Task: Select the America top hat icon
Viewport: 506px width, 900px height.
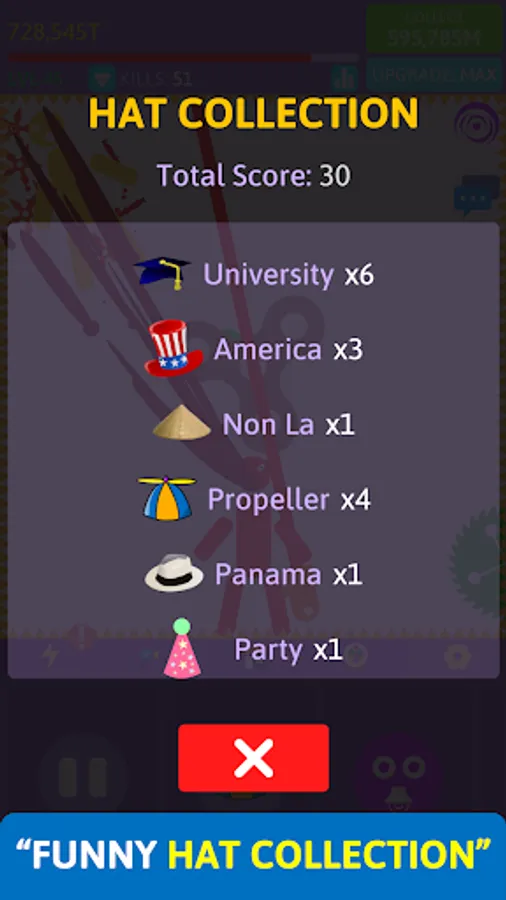Action: click(173, 348)
